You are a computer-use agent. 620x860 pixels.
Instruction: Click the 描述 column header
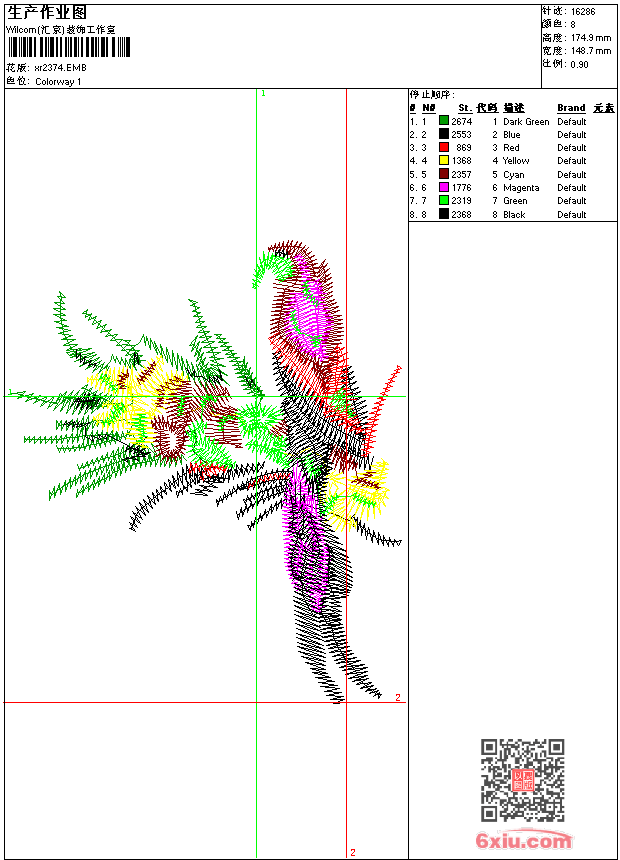(x=514, y=108)
